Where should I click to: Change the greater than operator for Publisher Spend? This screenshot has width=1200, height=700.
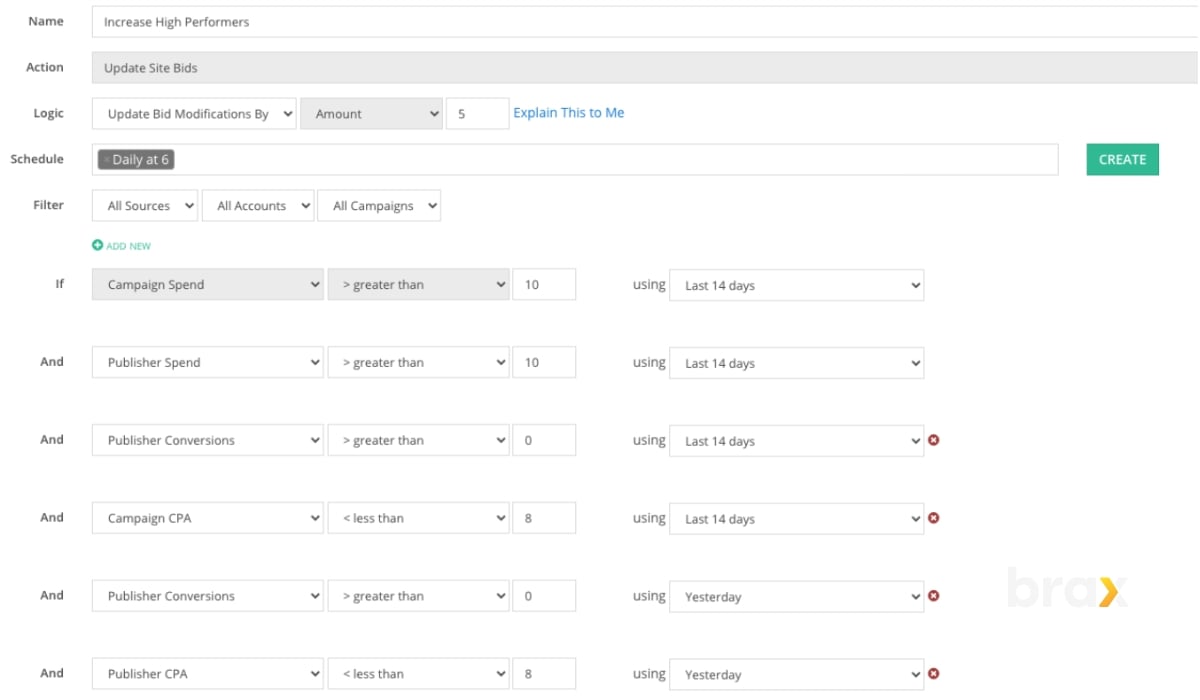pyautogui.click(x=418, y=362)
